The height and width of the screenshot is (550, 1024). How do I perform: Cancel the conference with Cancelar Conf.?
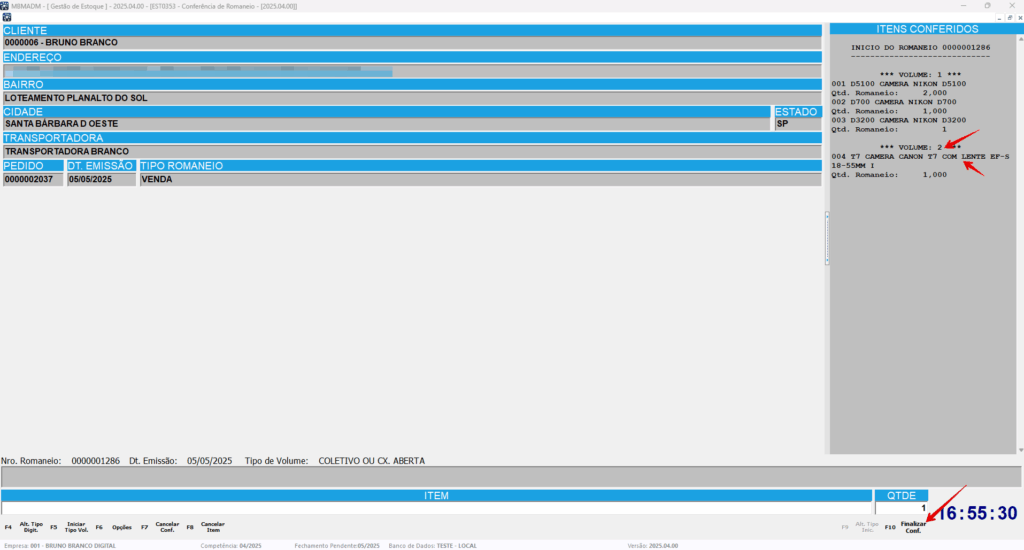(x=161, y=527)
